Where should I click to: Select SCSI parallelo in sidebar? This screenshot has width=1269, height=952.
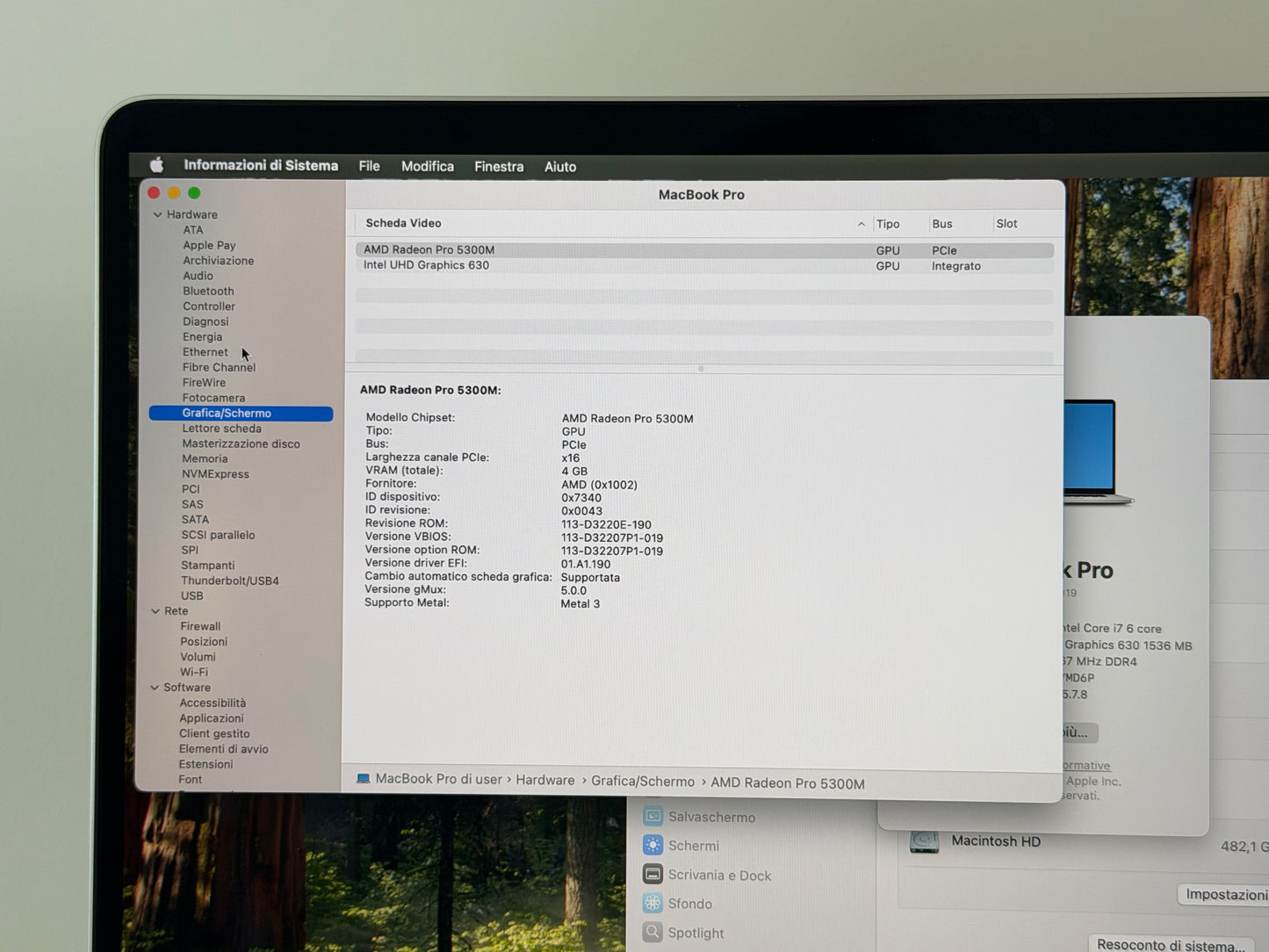tap(218, 535)
